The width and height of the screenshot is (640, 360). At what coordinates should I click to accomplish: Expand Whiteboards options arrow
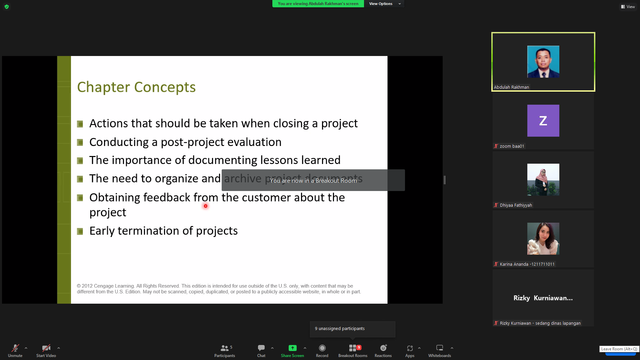click(x=452, y=348)
